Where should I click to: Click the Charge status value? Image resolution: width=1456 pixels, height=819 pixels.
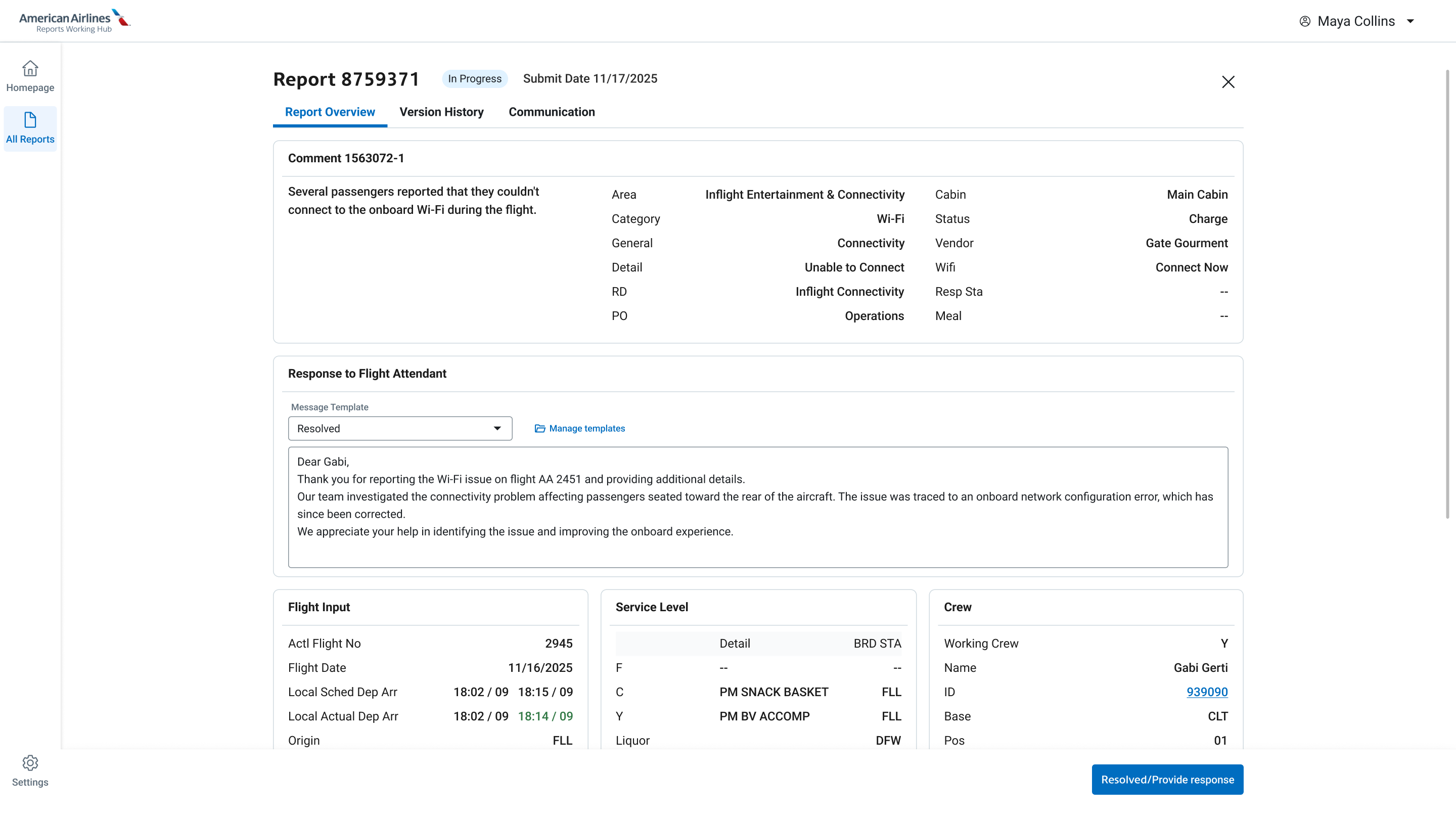click(x=1208, y=219)
